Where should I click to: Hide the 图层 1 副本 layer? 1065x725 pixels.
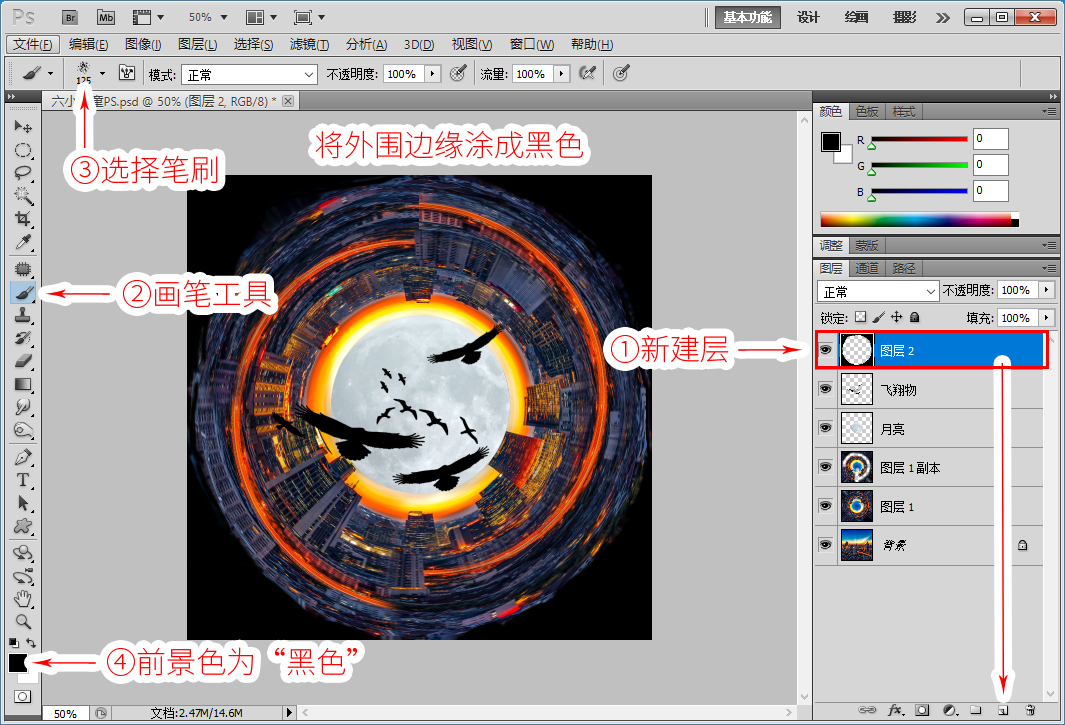point(825,467)
